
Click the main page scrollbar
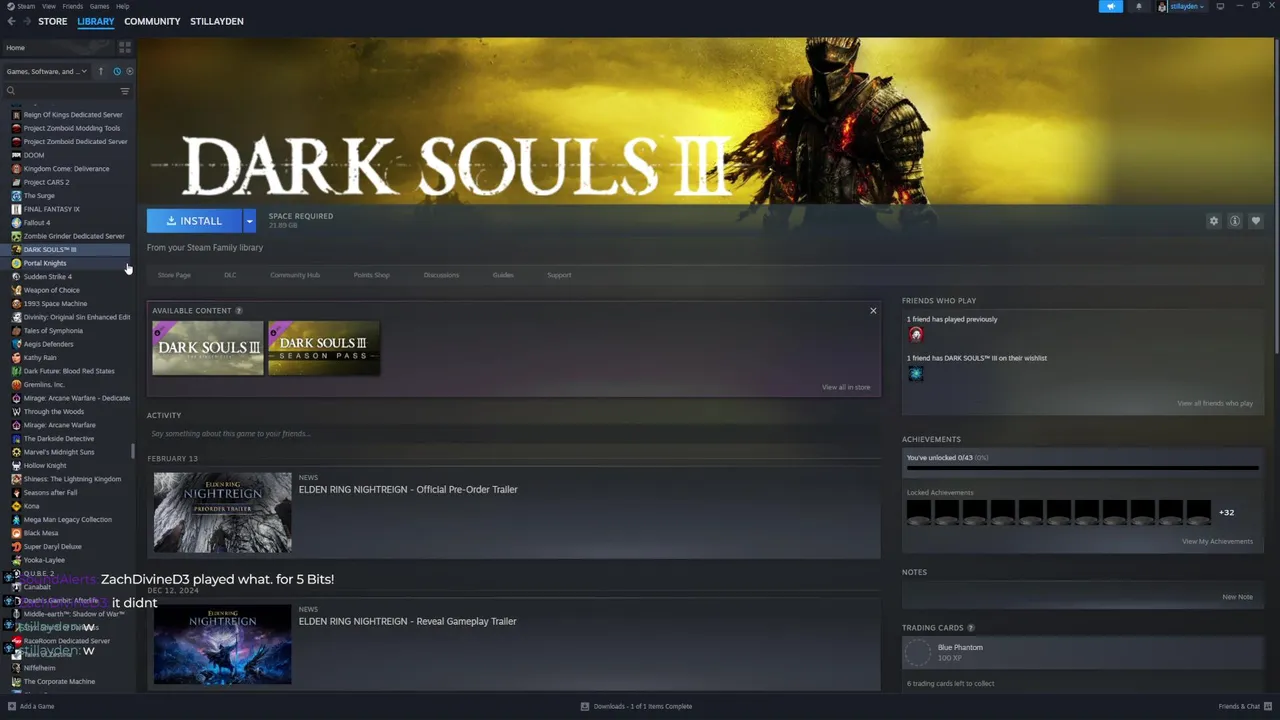point(1276,195)
